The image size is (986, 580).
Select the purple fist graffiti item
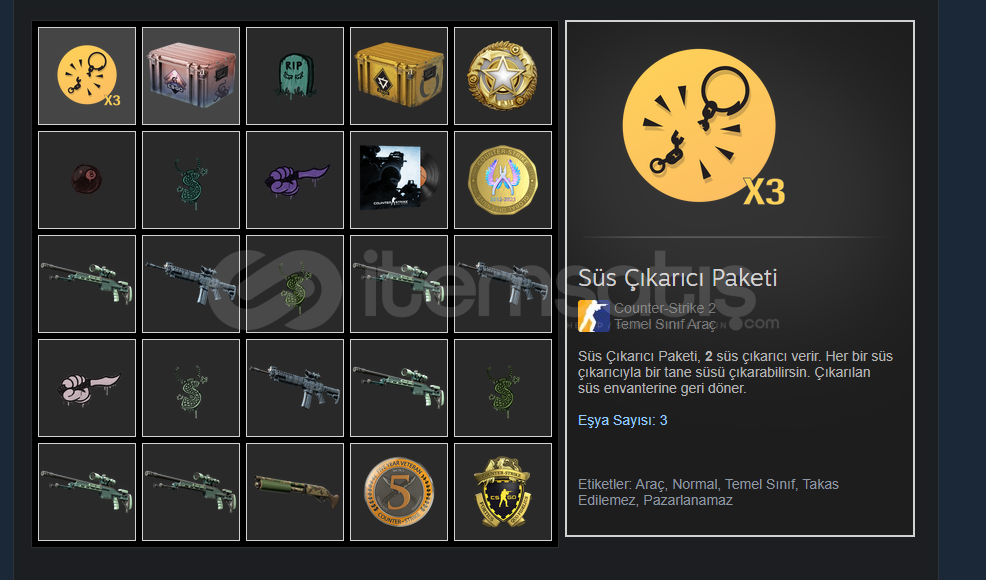pyautogui.click(x=295, y=180)
